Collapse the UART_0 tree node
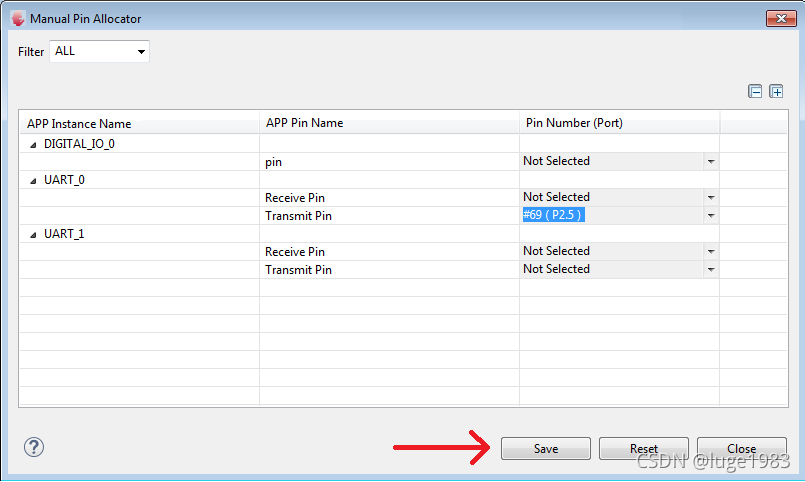 (x=33, y=181)
